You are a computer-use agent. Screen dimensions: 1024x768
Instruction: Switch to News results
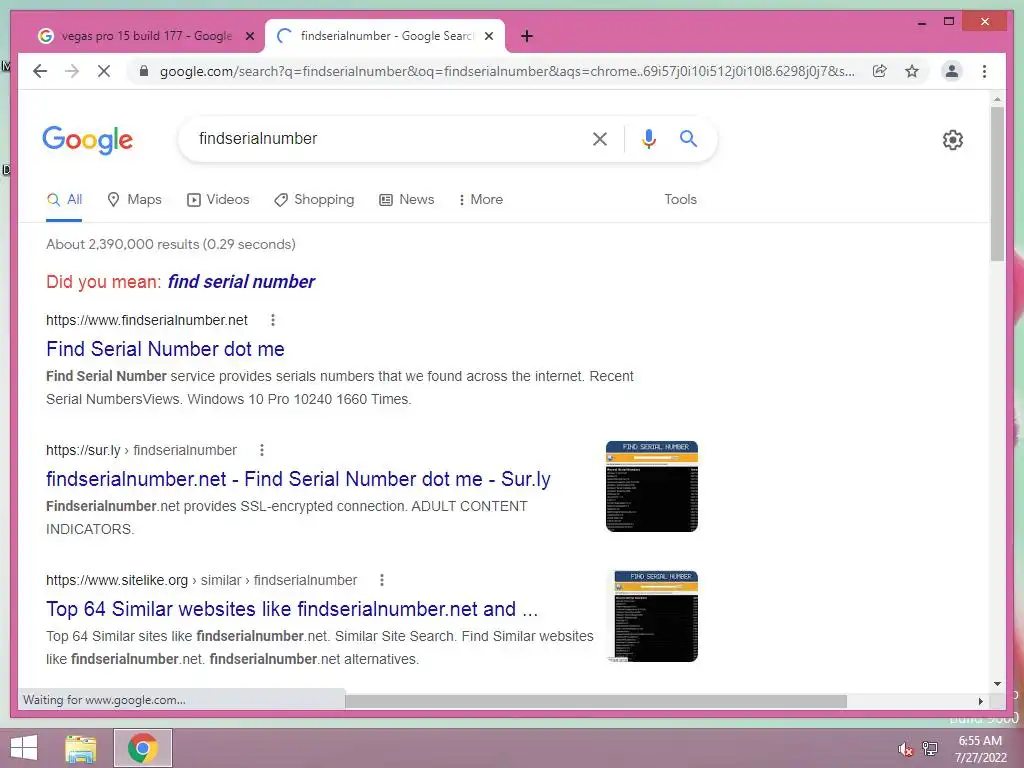tap(407, 199)
